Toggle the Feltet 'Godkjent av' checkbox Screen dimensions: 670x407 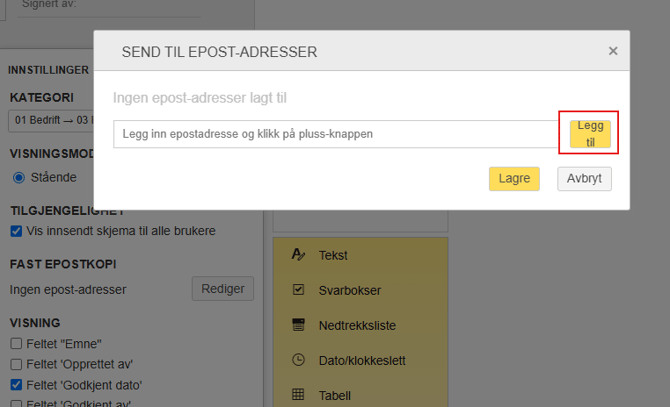[16, 403]
